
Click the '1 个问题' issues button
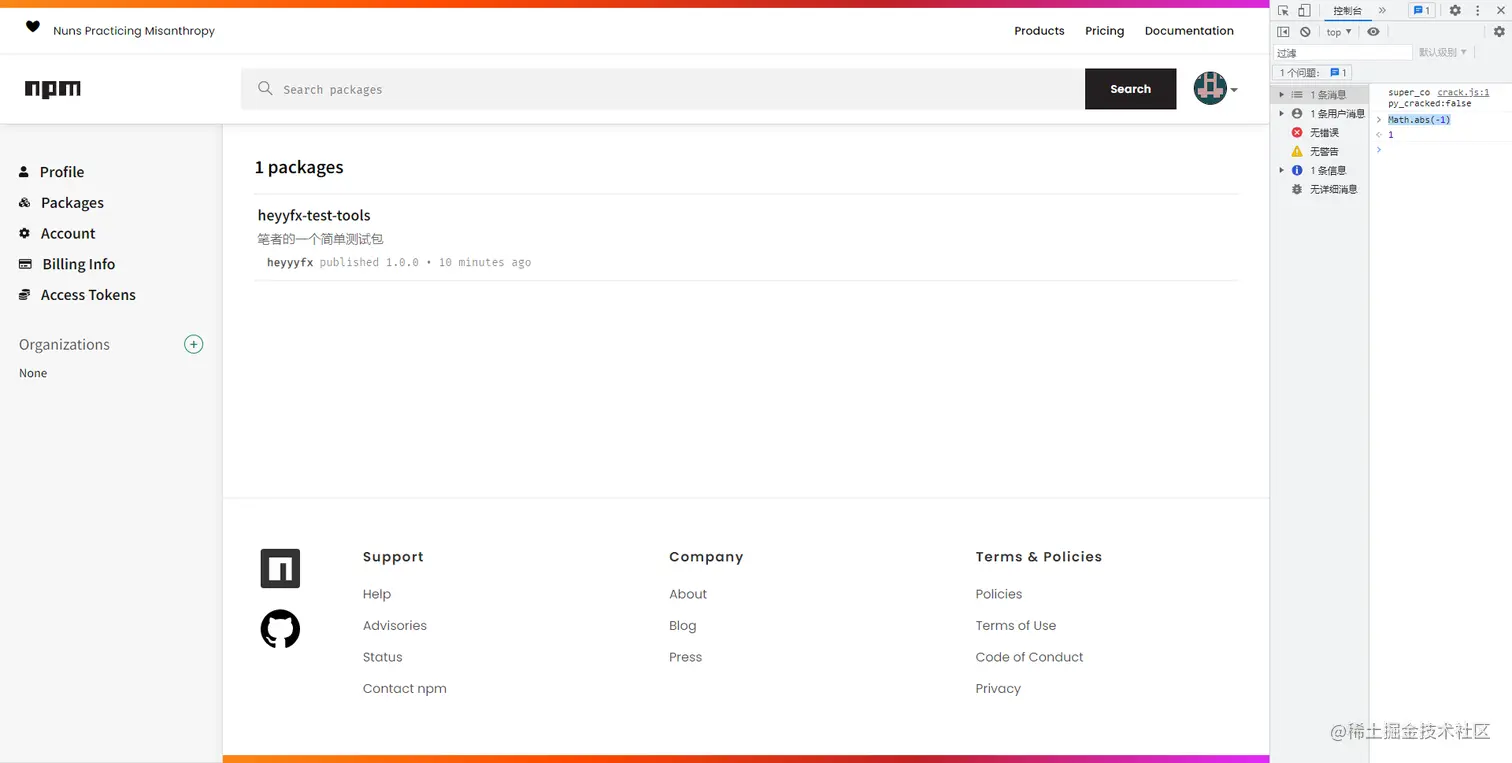click(x=1313, y=73)
